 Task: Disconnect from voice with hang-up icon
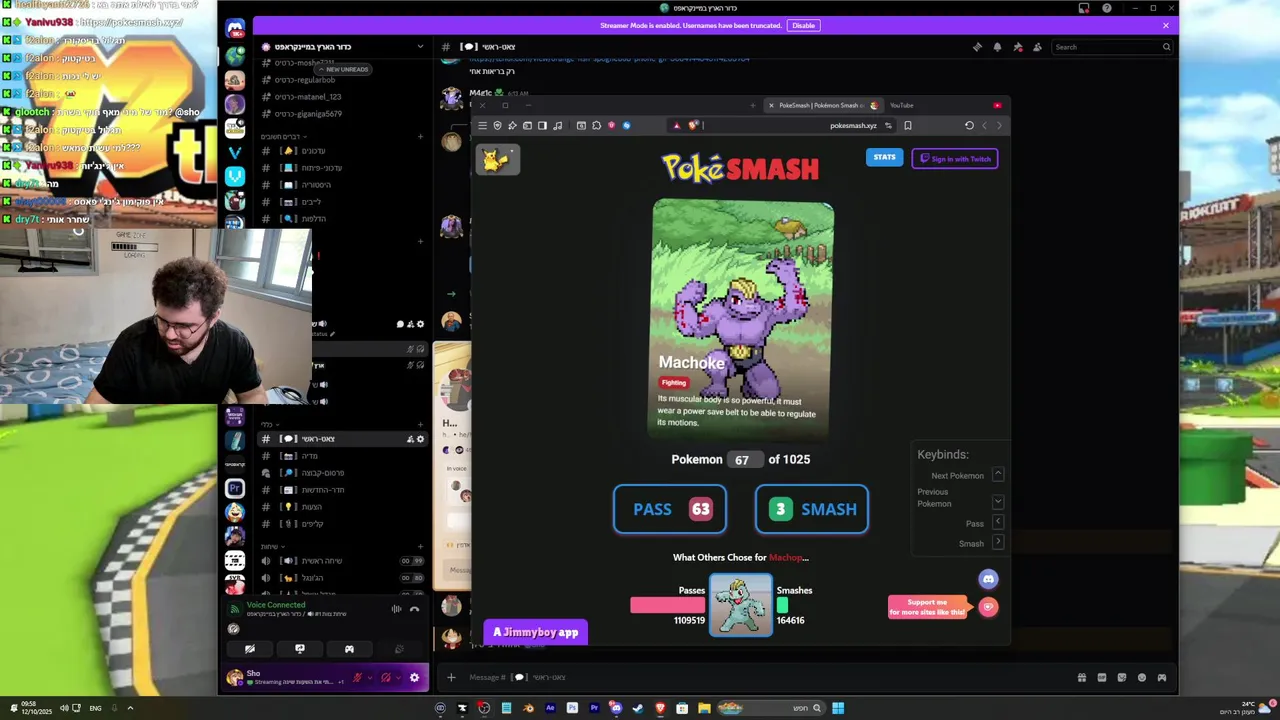point(414,608)
